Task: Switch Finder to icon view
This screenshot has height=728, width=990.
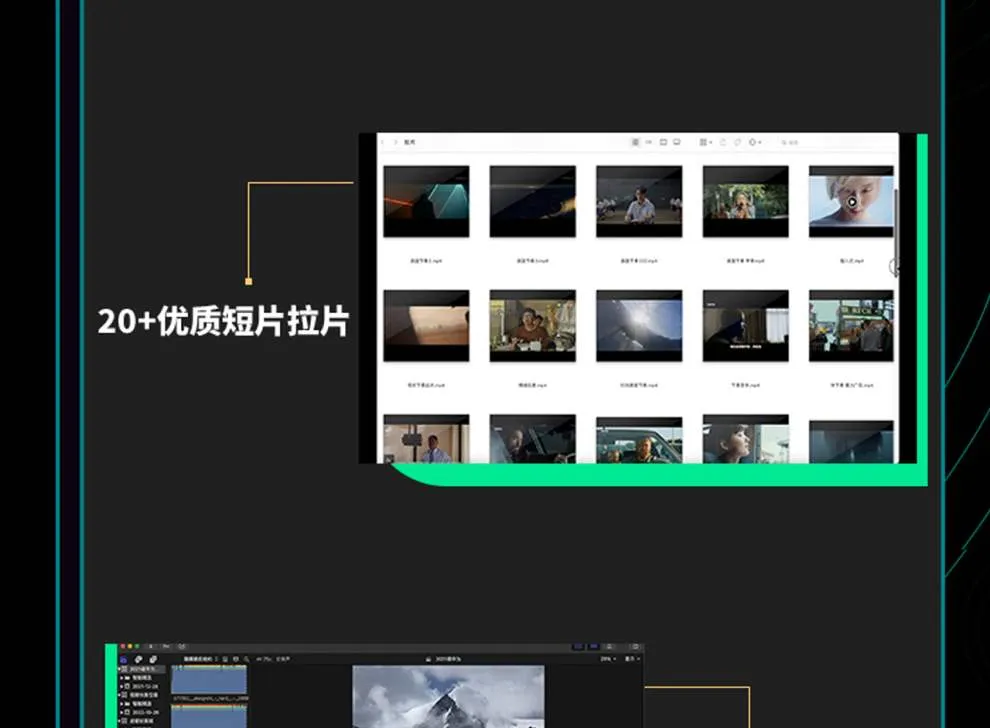Action: pos(636,143)
